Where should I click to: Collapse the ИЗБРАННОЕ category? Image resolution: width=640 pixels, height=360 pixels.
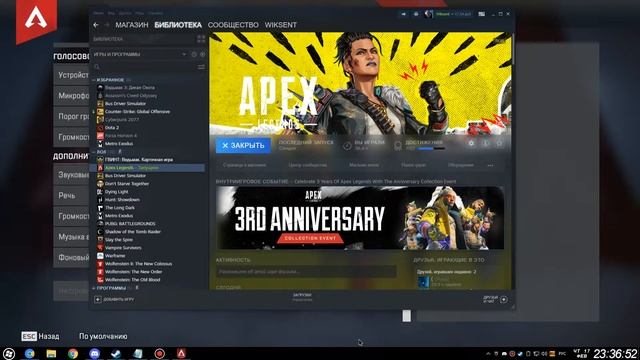point(94,80)
